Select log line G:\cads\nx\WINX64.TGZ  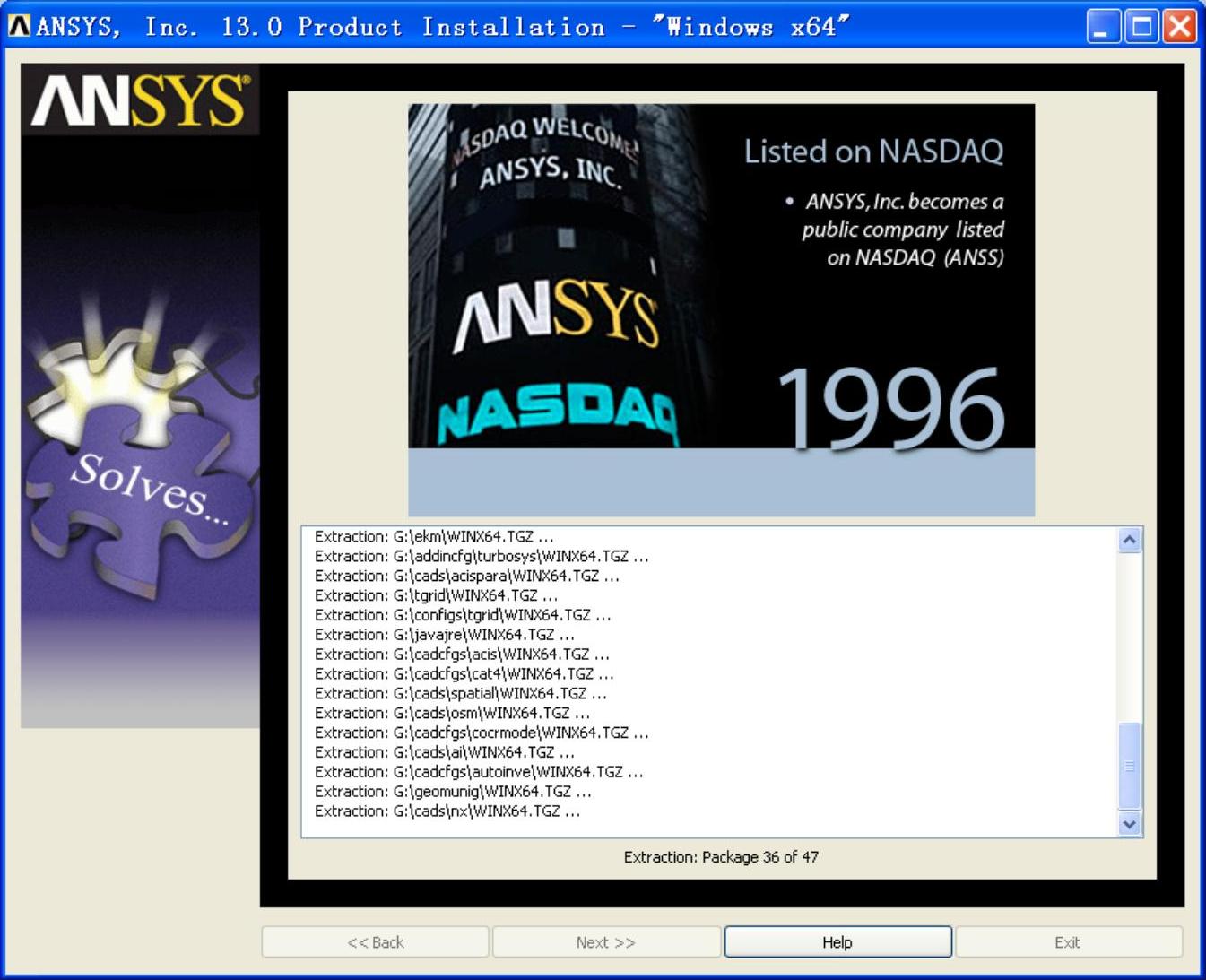[447, 812]
